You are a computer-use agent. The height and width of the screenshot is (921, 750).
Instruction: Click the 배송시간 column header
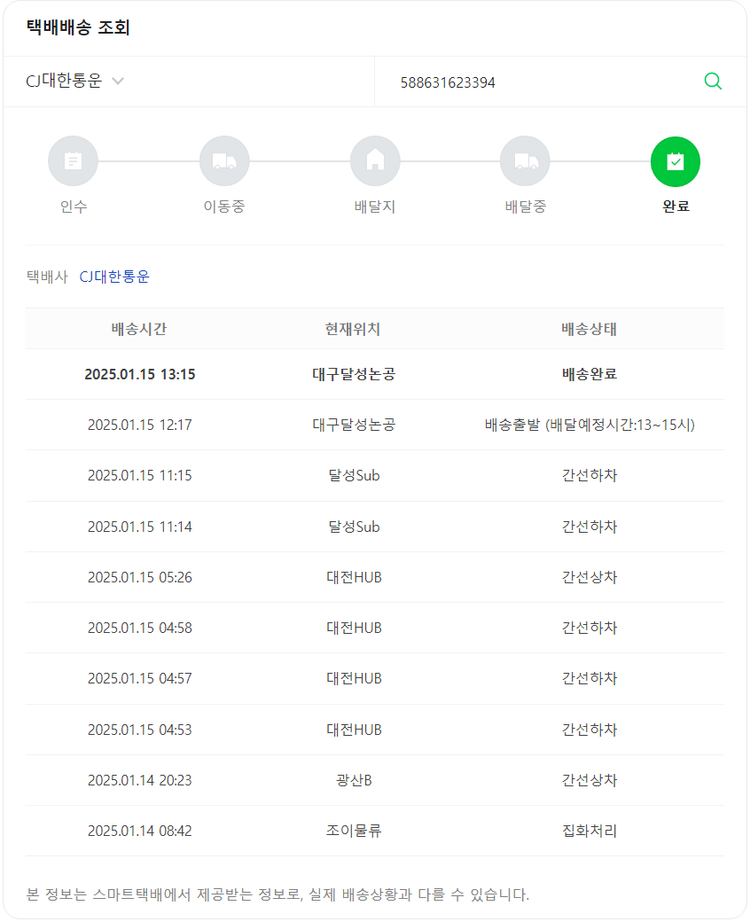139,329
